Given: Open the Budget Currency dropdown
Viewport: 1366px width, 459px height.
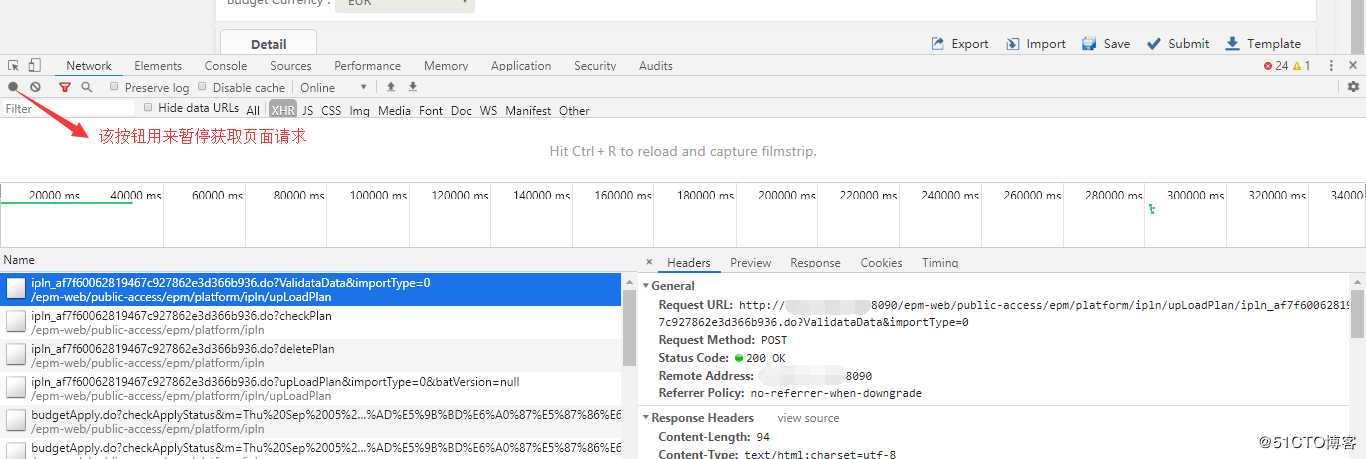Looking at the screenshot, I should coord(404,4).
